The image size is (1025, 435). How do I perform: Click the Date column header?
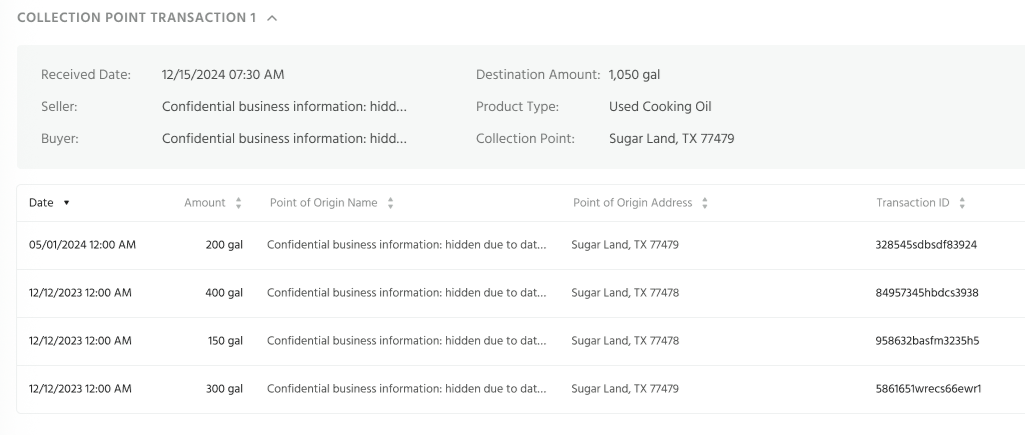click(x=41, y=203)
